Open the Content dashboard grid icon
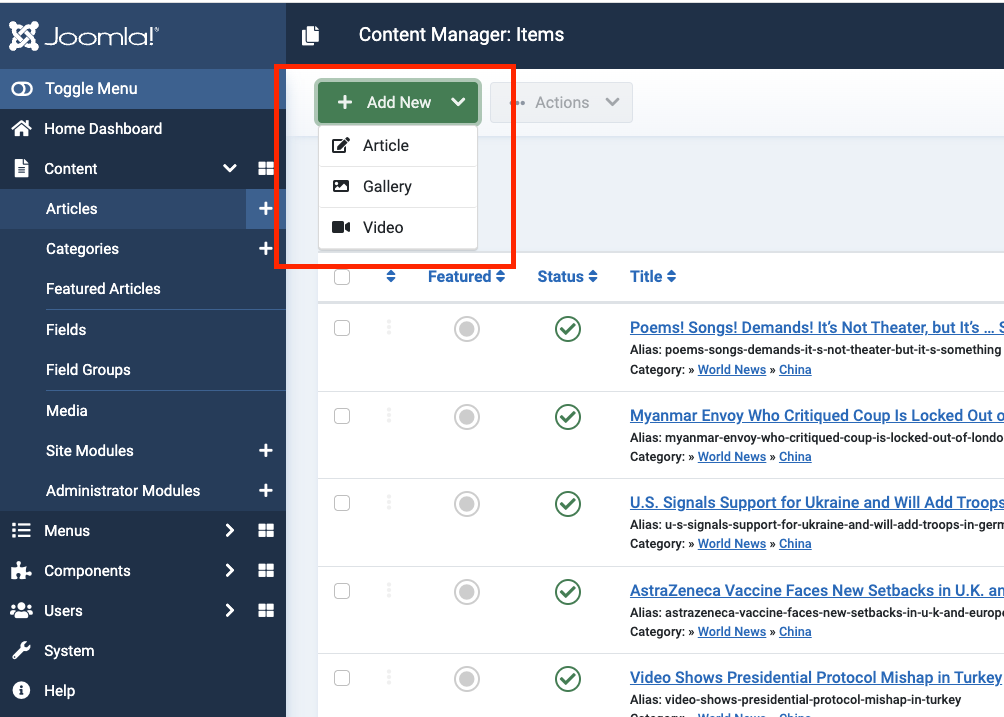This screenshot has width=1004, height=717. 266,169
